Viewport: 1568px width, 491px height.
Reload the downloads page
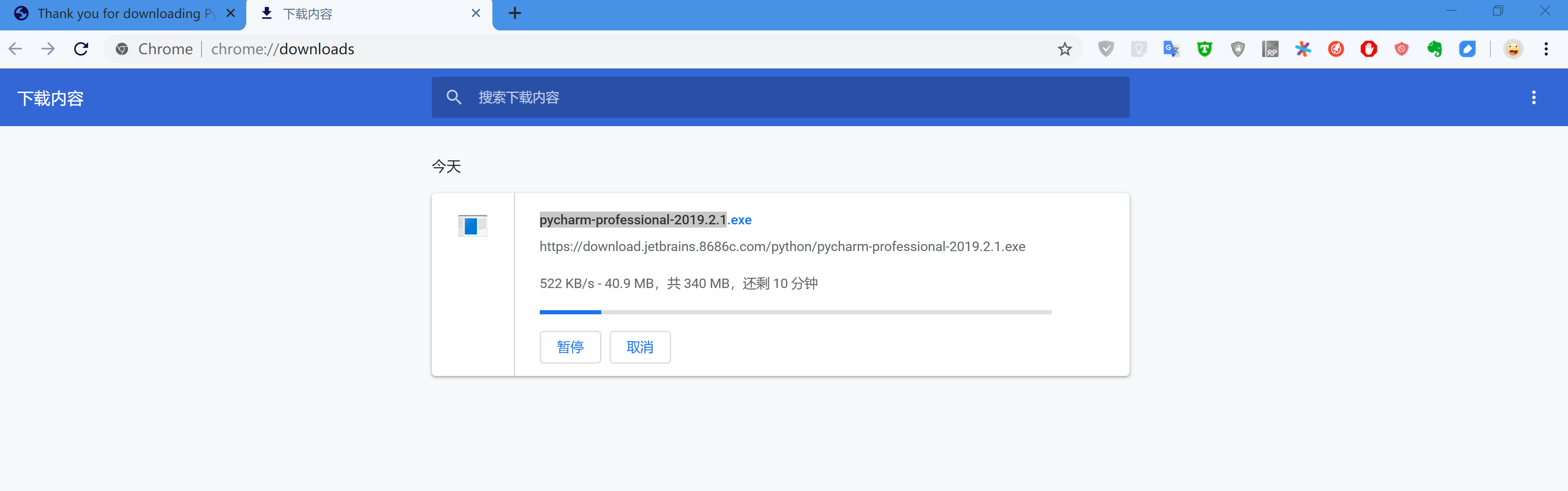click(x=81, y=49)
